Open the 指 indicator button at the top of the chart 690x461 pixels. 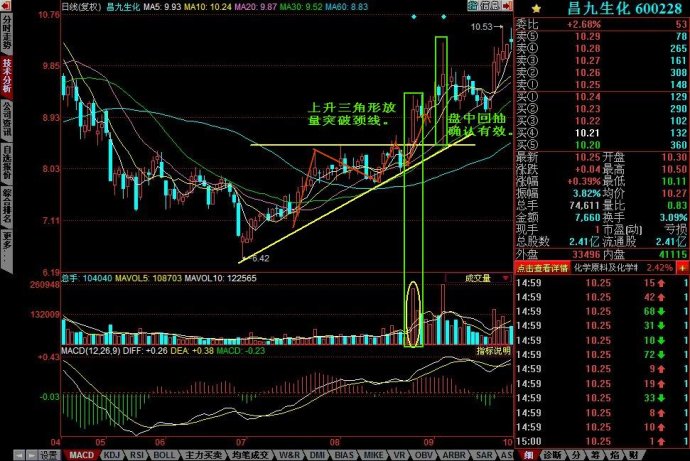pyautogui.click(x=473, y=6)
